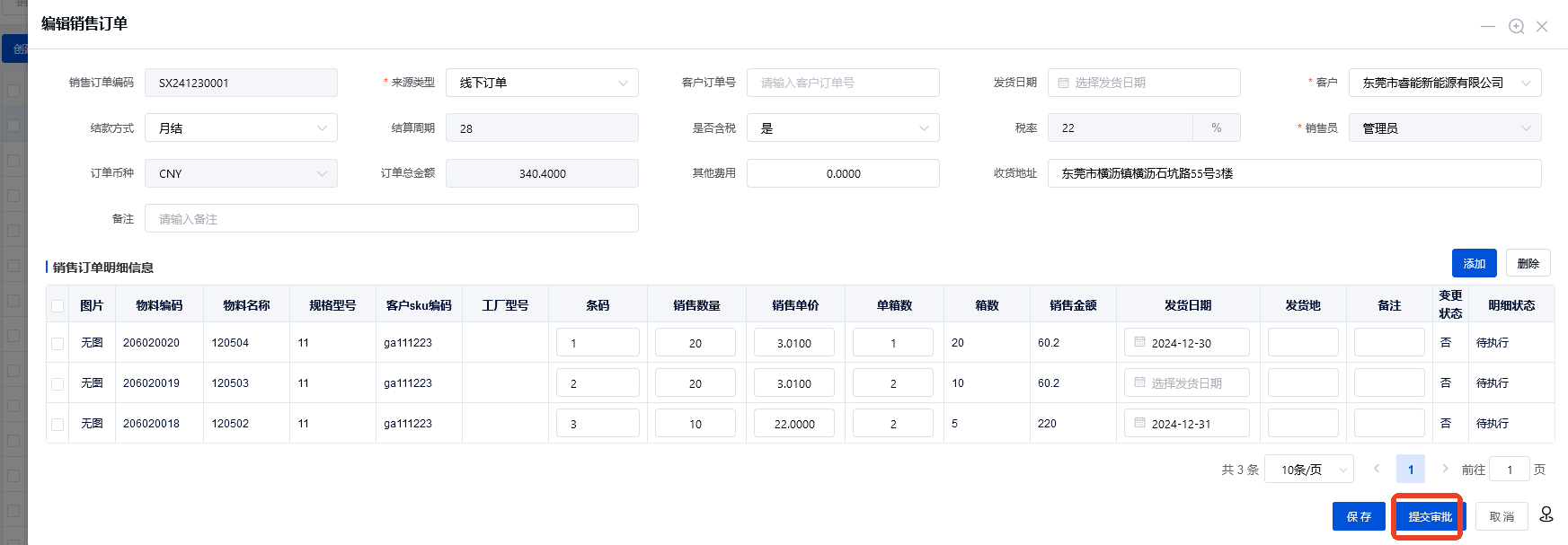This screenshot has width=1568, height=545.
Task: Go to next page arrow in pagination
Action: (x=1445, y=469)
